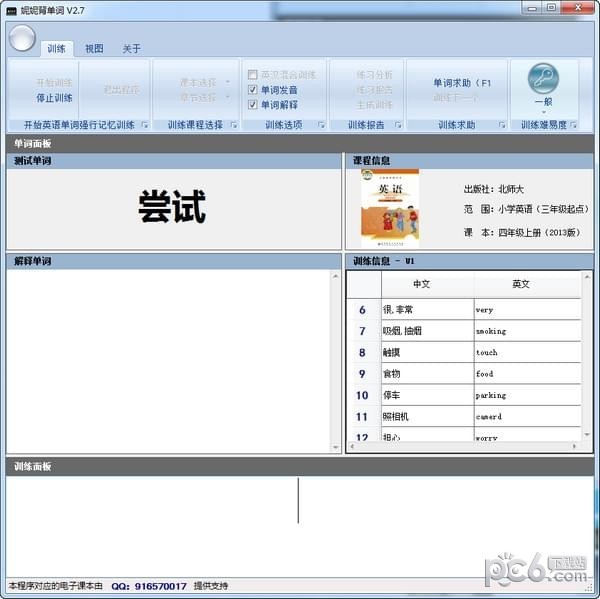Click the training panel text input area
Screen dimensions: 600x599
tap(300, 527)
